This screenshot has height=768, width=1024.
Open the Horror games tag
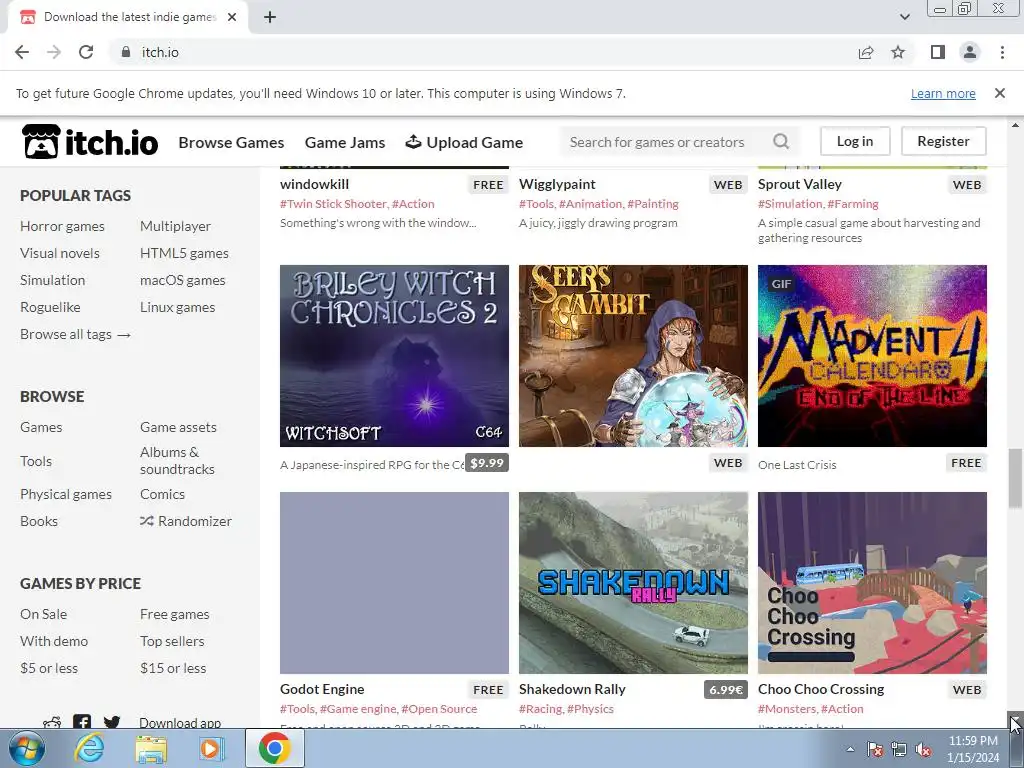62,226
